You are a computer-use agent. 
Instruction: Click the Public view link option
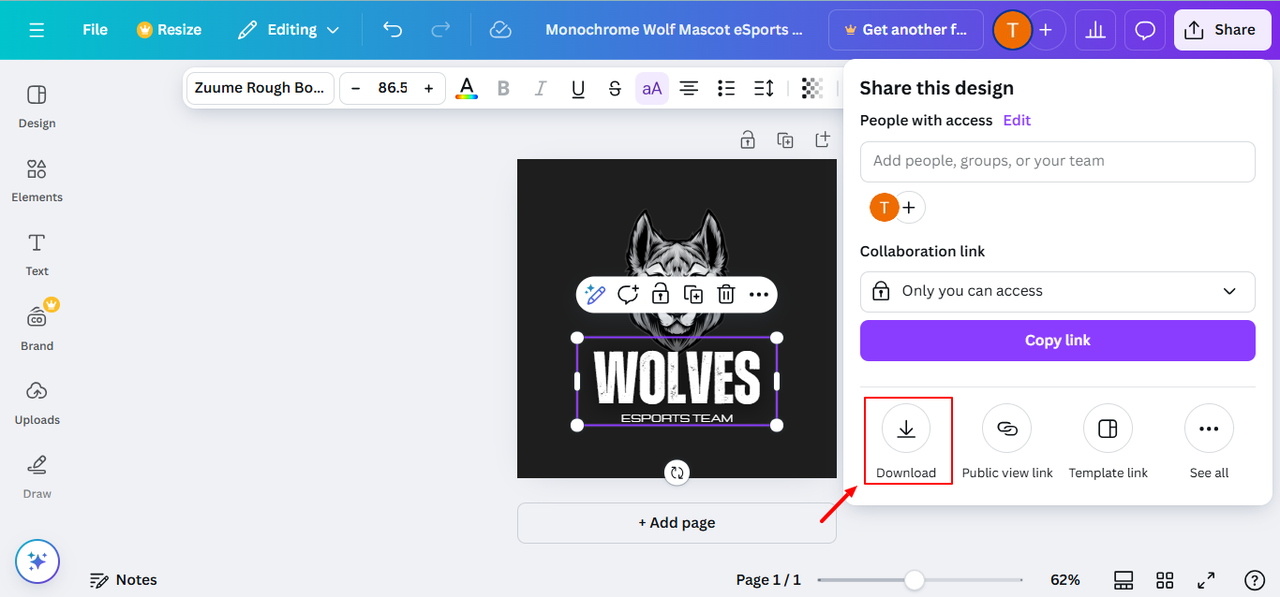pyautogui.click(x=1007, y=442)
